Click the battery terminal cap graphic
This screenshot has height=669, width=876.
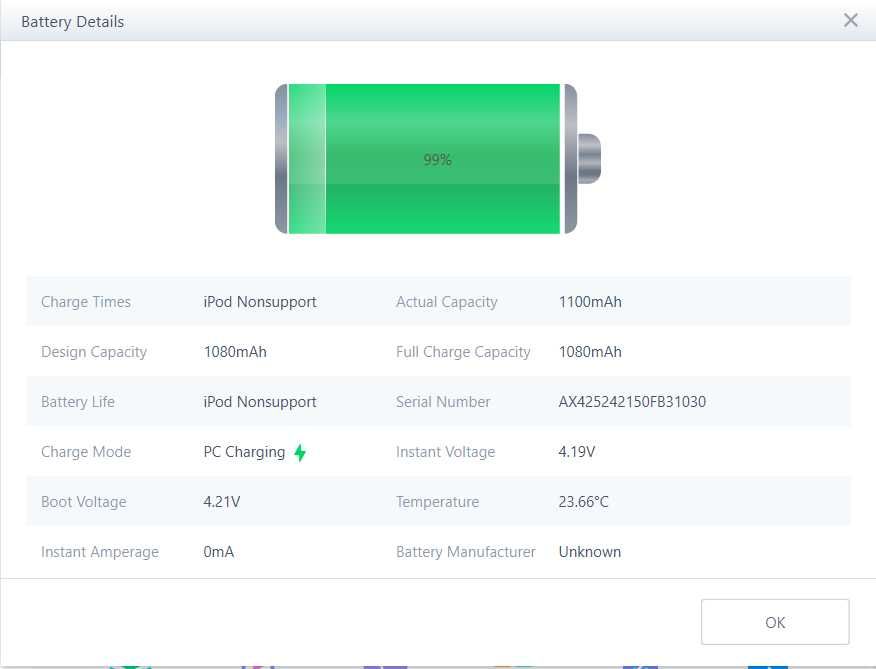(589, 158)
